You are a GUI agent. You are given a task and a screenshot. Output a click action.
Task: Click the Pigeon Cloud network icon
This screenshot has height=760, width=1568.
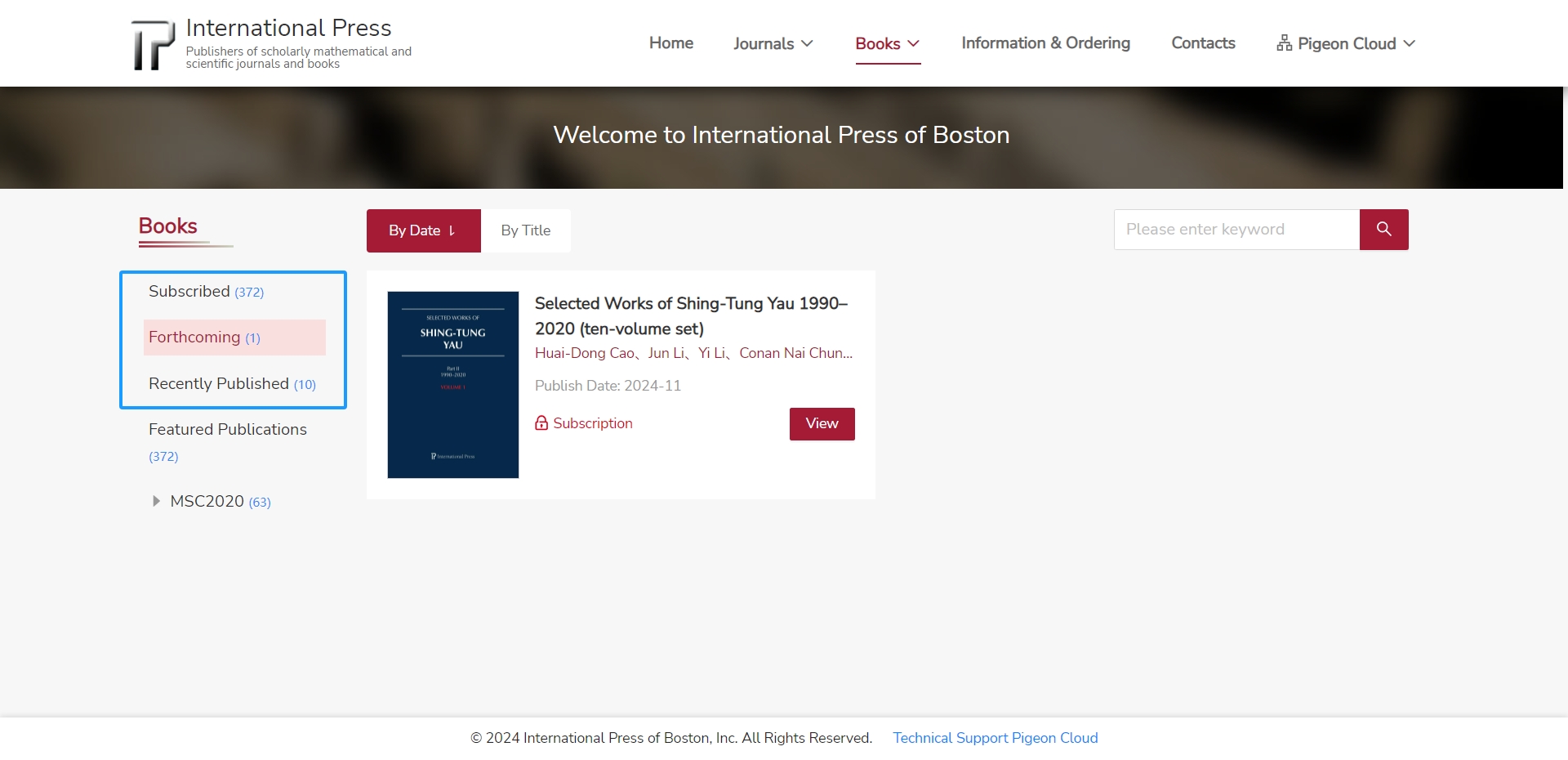point(1284,43)
